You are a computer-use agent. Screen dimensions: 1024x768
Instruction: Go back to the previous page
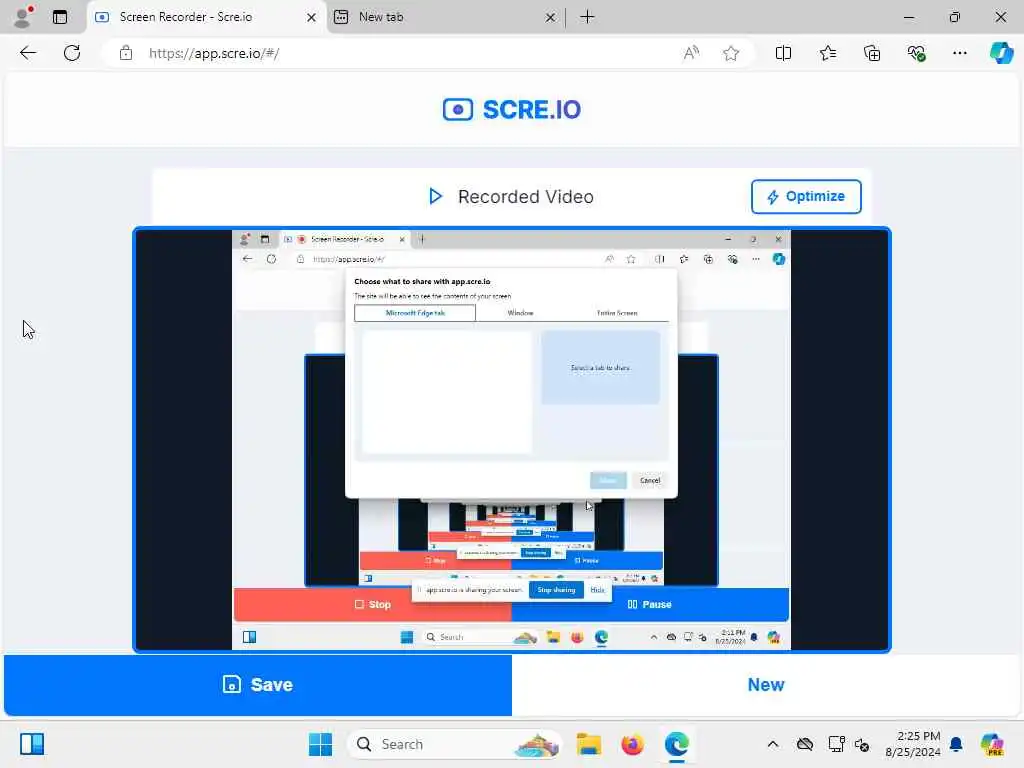pos(28,53)
